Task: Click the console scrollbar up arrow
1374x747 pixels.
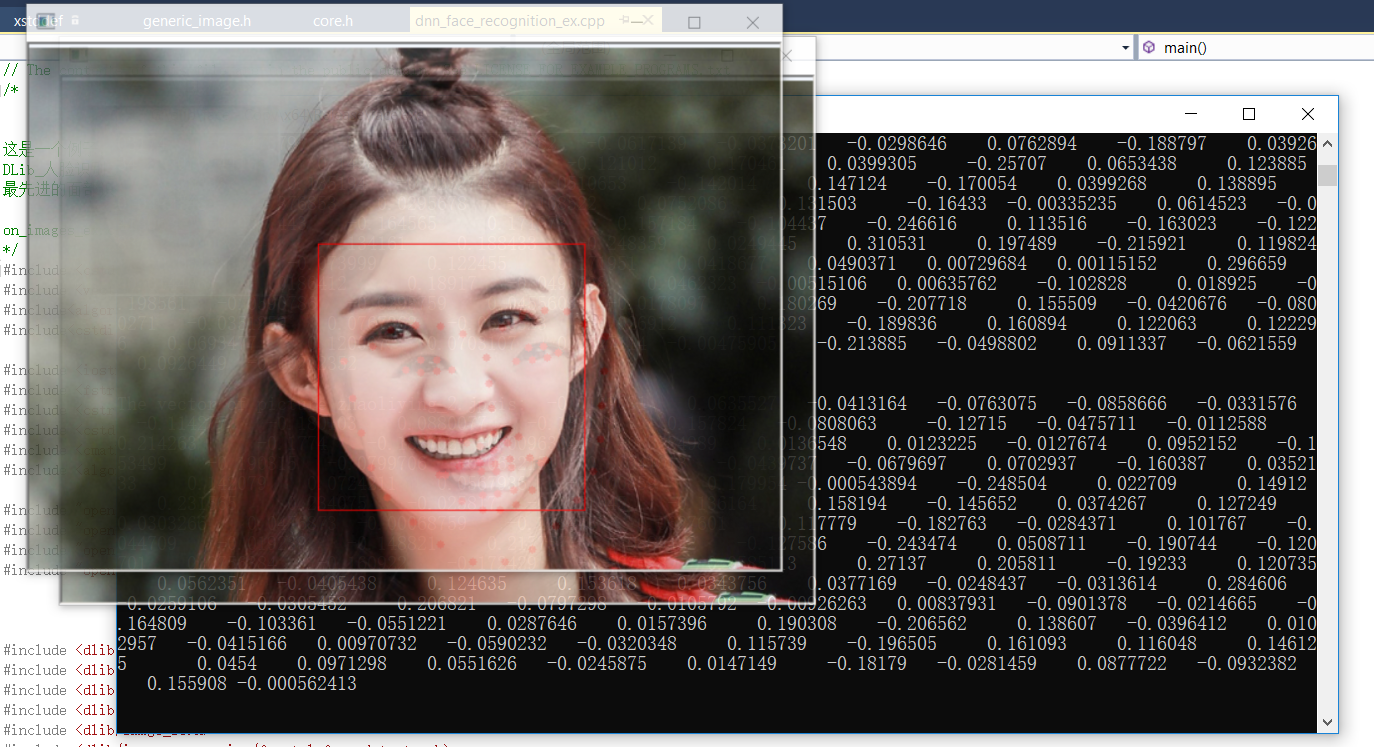Action: 1327,144
